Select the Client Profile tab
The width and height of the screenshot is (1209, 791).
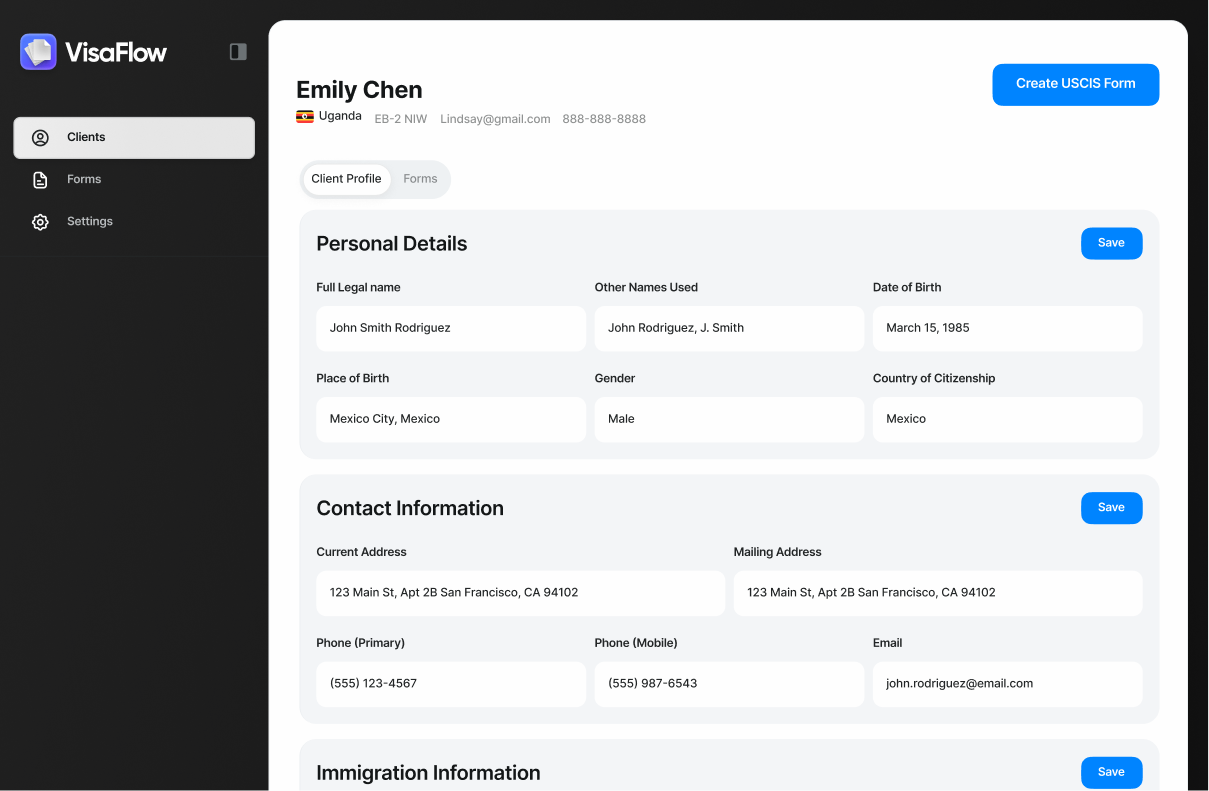(346, 179)
